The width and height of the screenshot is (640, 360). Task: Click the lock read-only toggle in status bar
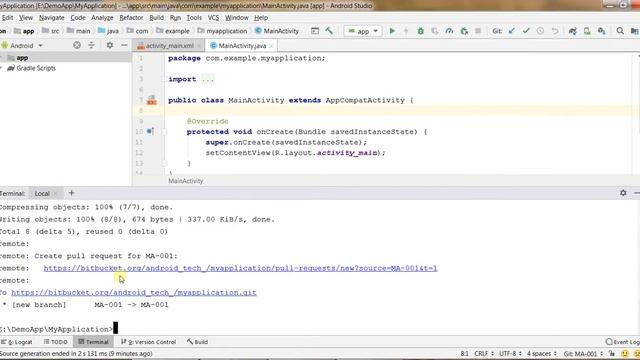tap(611, 353)
